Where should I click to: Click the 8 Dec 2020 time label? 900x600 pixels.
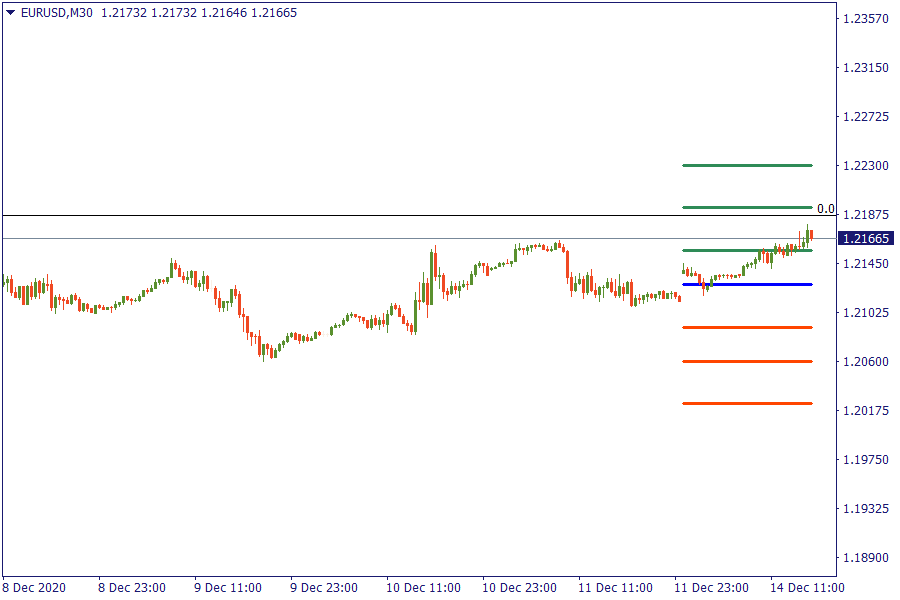[x=34, y=588]
